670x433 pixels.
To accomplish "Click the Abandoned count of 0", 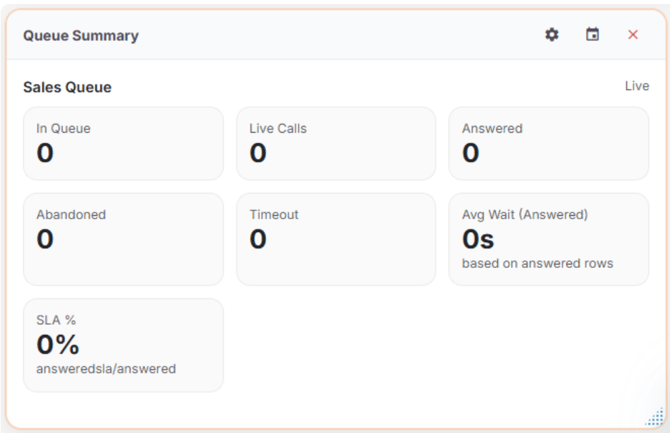I will [x=45, y=239].
